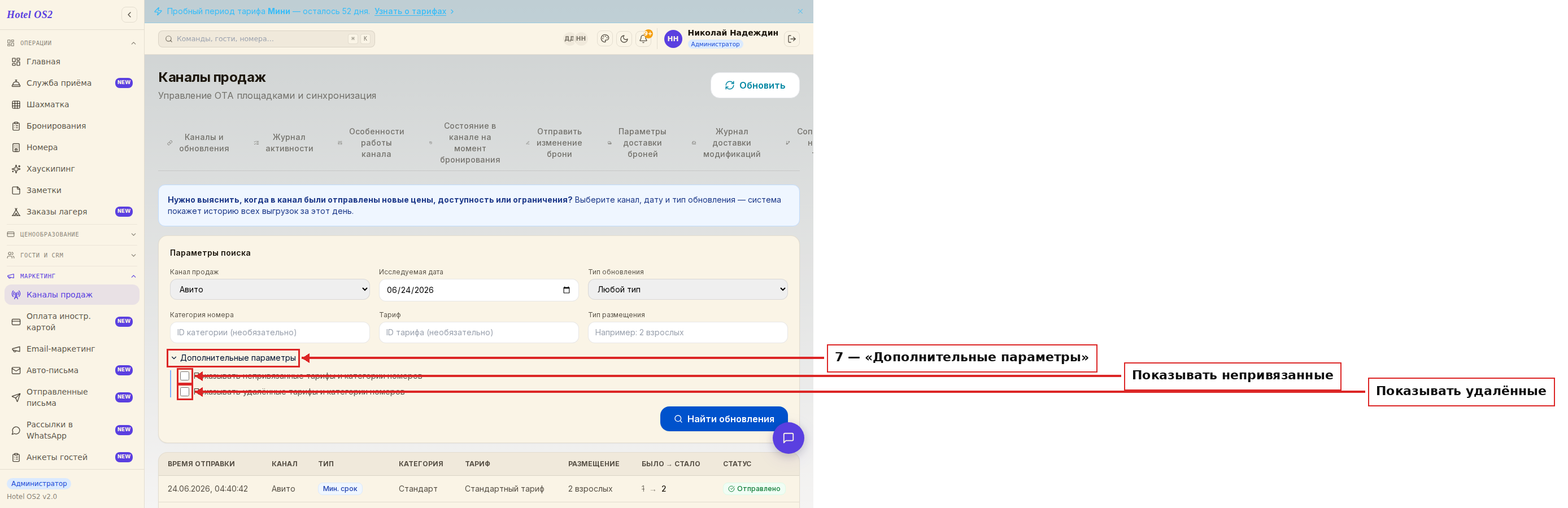Focus the command search field
The image size is (1568, 508).
266,39
